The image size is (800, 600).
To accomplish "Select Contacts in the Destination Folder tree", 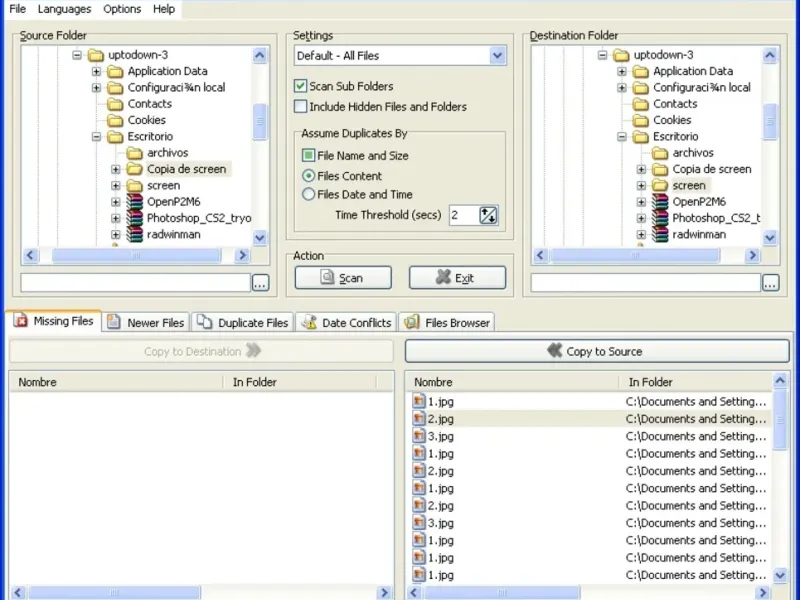I will pos(674,104).
